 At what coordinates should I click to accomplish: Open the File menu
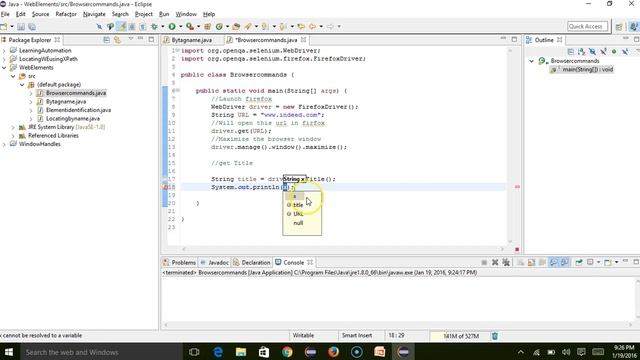click(x=5, y=14)
